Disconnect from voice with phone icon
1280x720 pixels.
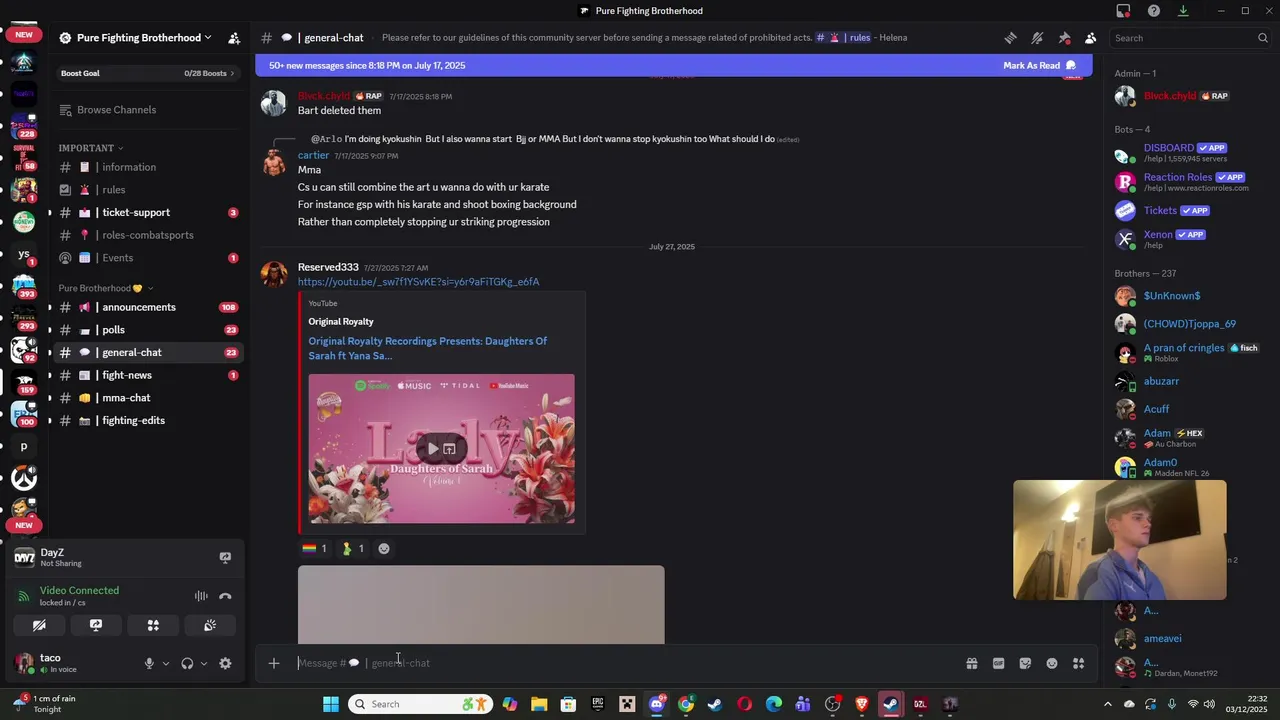pyautogui.click(x=225, y=596)
